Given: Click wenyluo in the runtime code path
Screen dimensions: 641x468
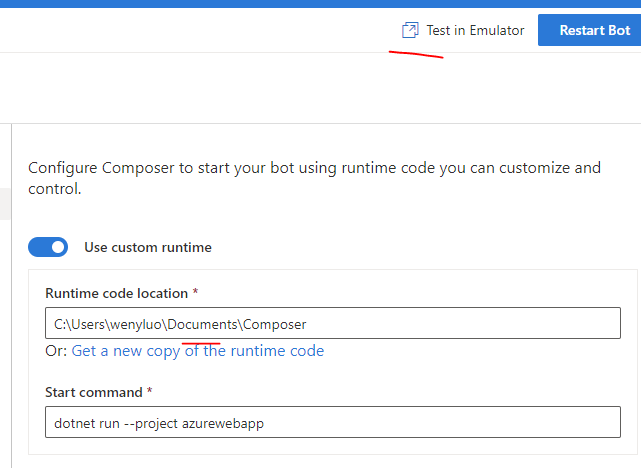Looking at the screenshot, I should (x=139, y=324).
